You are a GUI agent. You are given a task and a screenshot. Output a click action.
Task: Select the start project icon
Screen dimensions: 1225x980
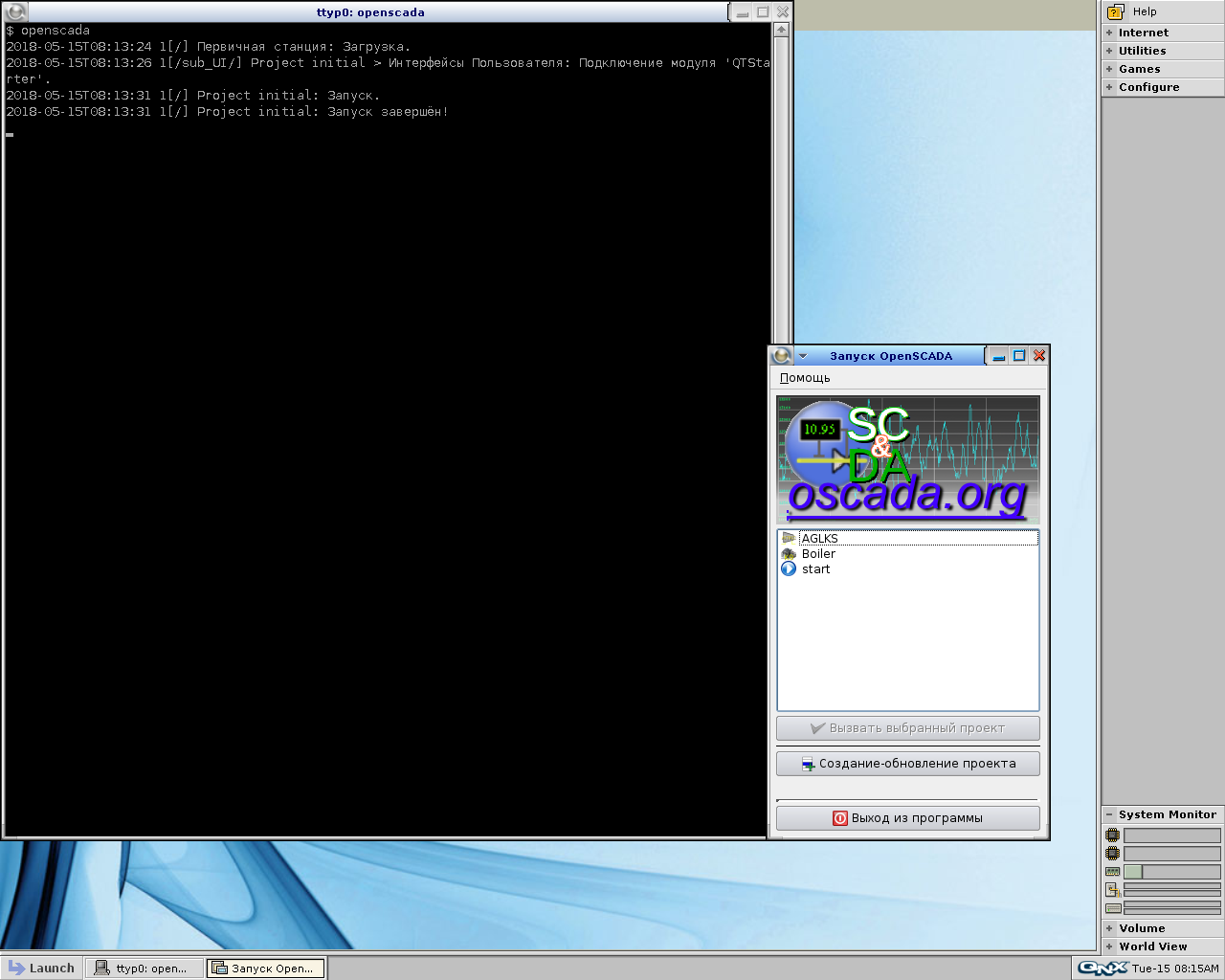click(789, 568)
